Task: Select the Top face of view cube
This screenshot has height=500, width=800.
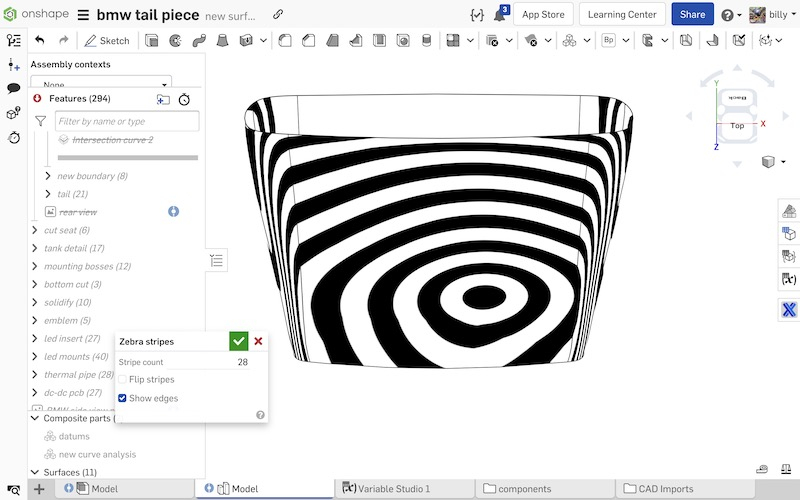Action: [737, 126]
